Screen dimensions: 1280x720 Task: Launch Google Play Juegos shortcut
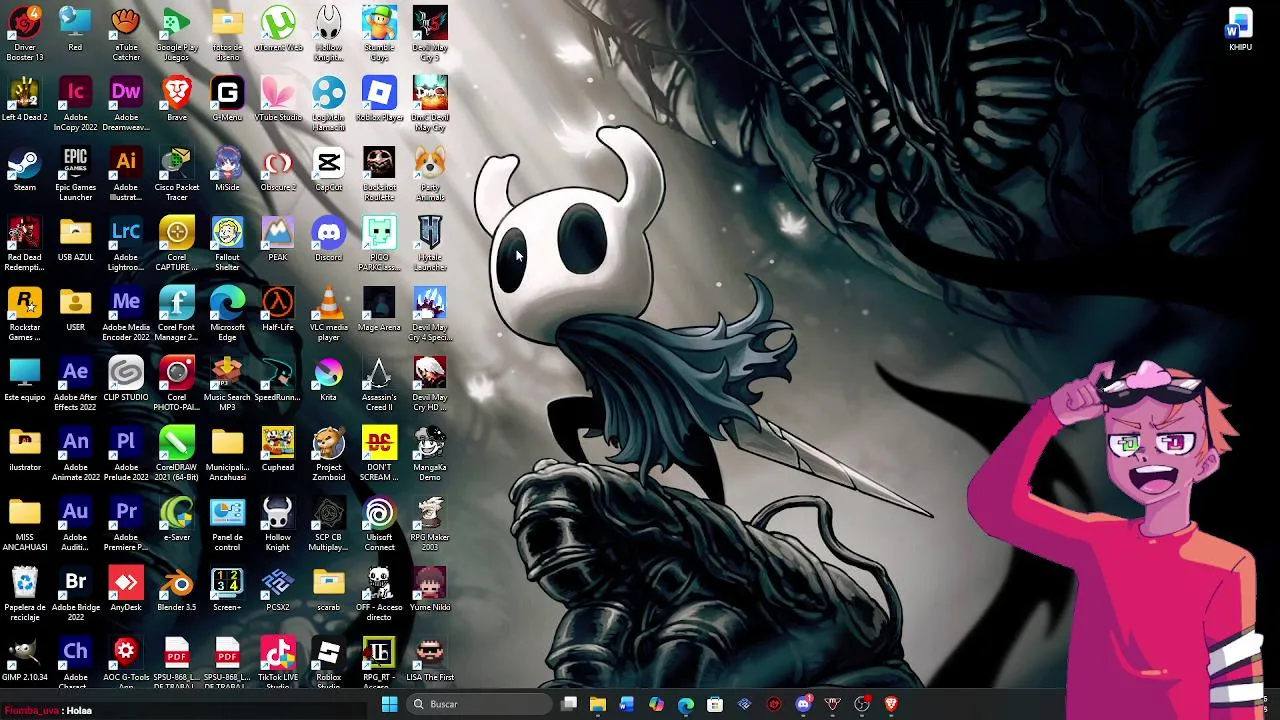click(177, 34)
